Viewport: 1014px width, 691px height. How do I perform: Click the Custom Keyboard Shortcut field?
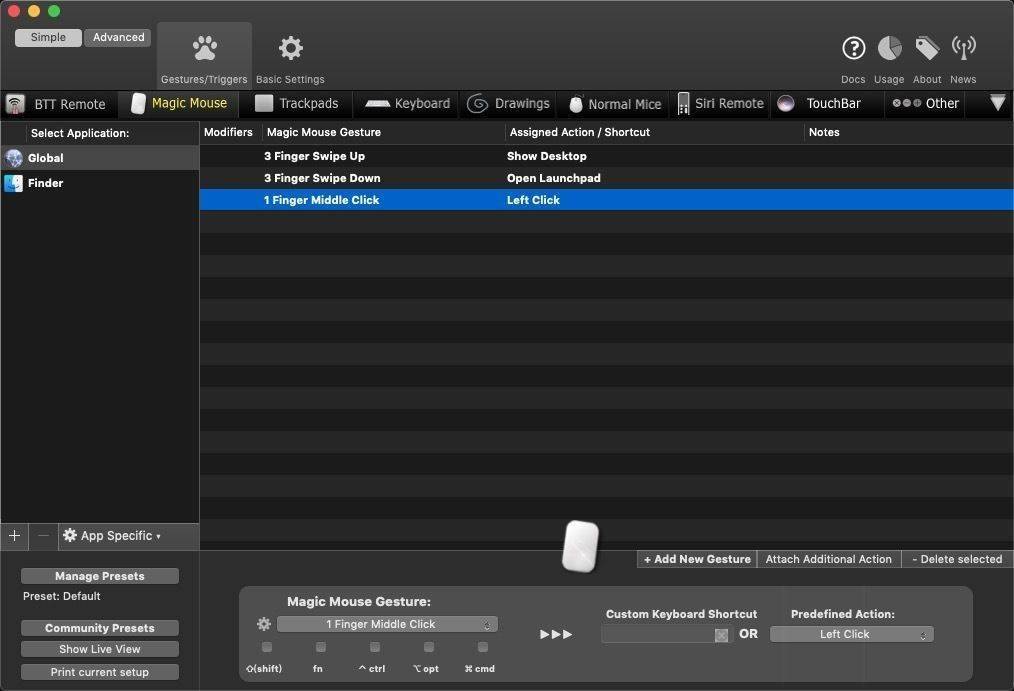[x=658, y=634]
